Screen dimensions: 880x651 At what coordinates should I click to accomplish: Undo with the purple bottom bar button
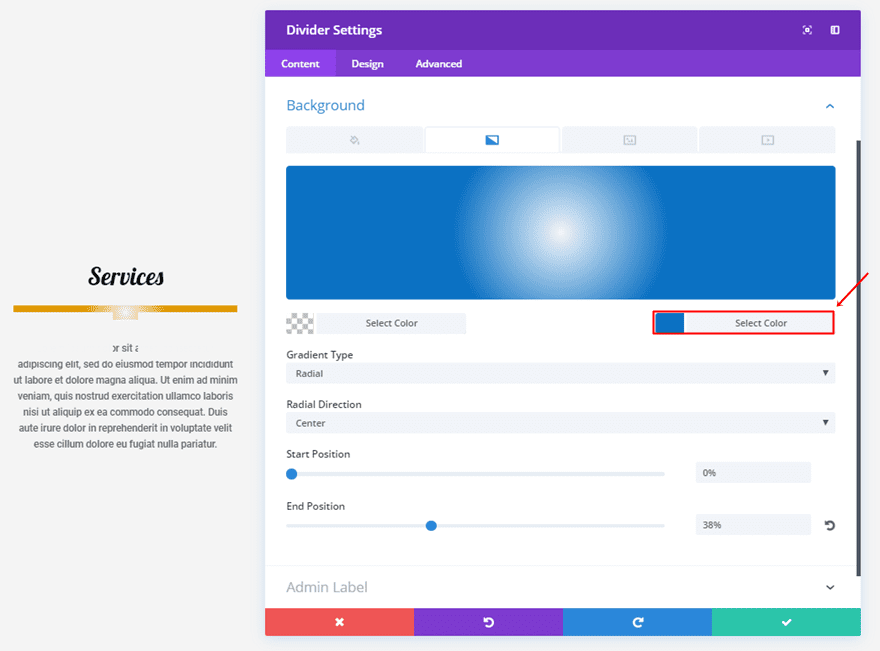(x=488, y=622)
